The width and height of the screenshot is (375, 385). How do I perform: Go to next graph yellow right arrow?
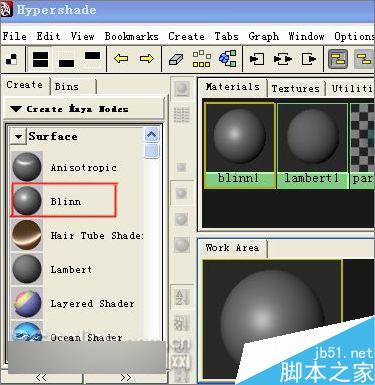coord(147,59)
